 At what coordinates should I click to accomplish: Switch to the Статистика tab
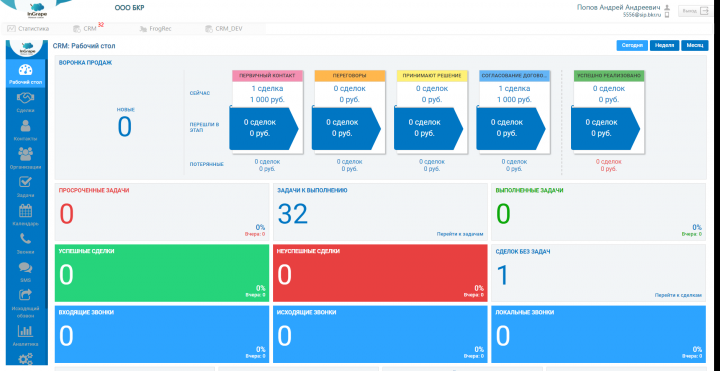point(28,28)
